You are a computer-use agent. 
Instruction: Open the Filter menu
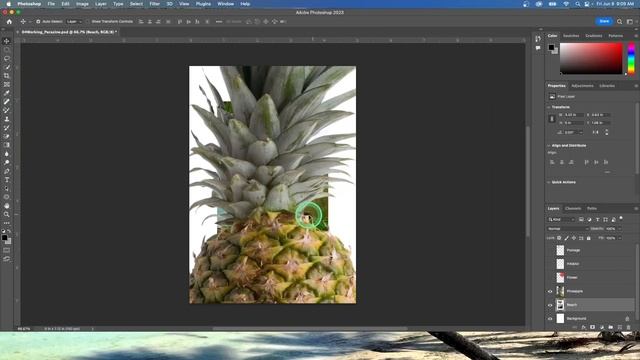tap(154, 4)
